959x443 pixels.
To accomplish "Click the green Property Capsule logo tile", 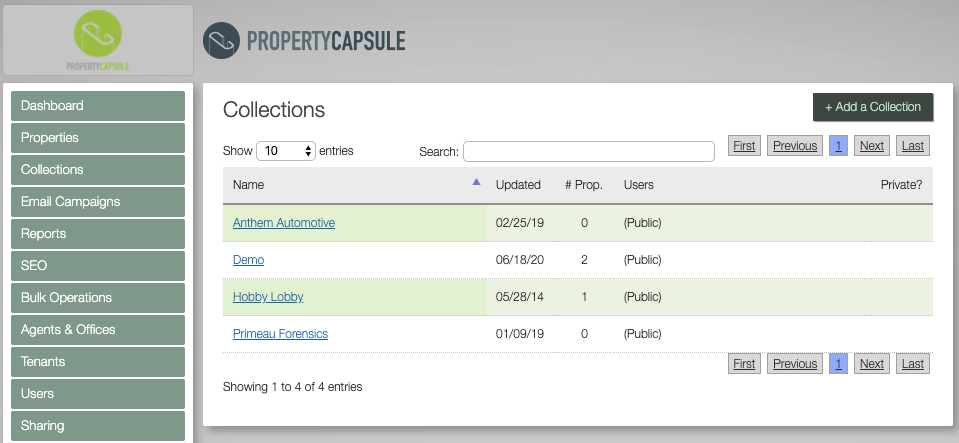I will pyautogui.click(x=98, y=40).
